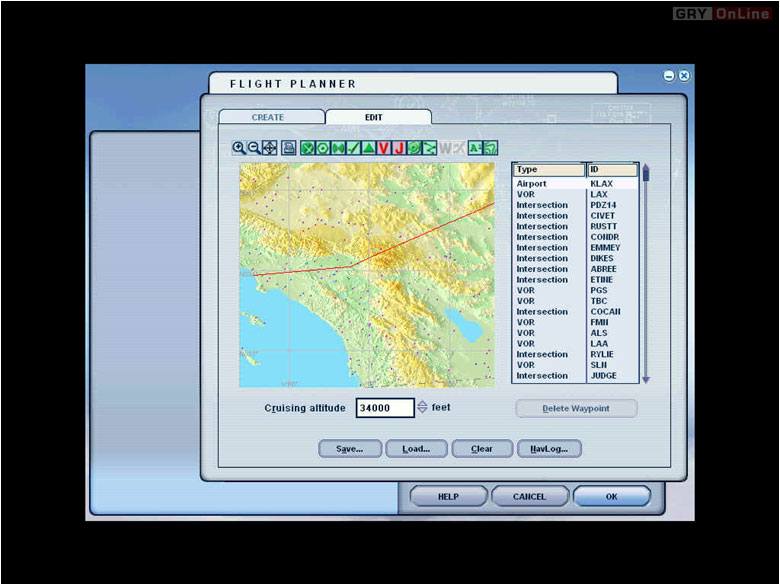Click the grayed-out W weather icon
Screen dimensions: 780x585
(x=446, y=148)
